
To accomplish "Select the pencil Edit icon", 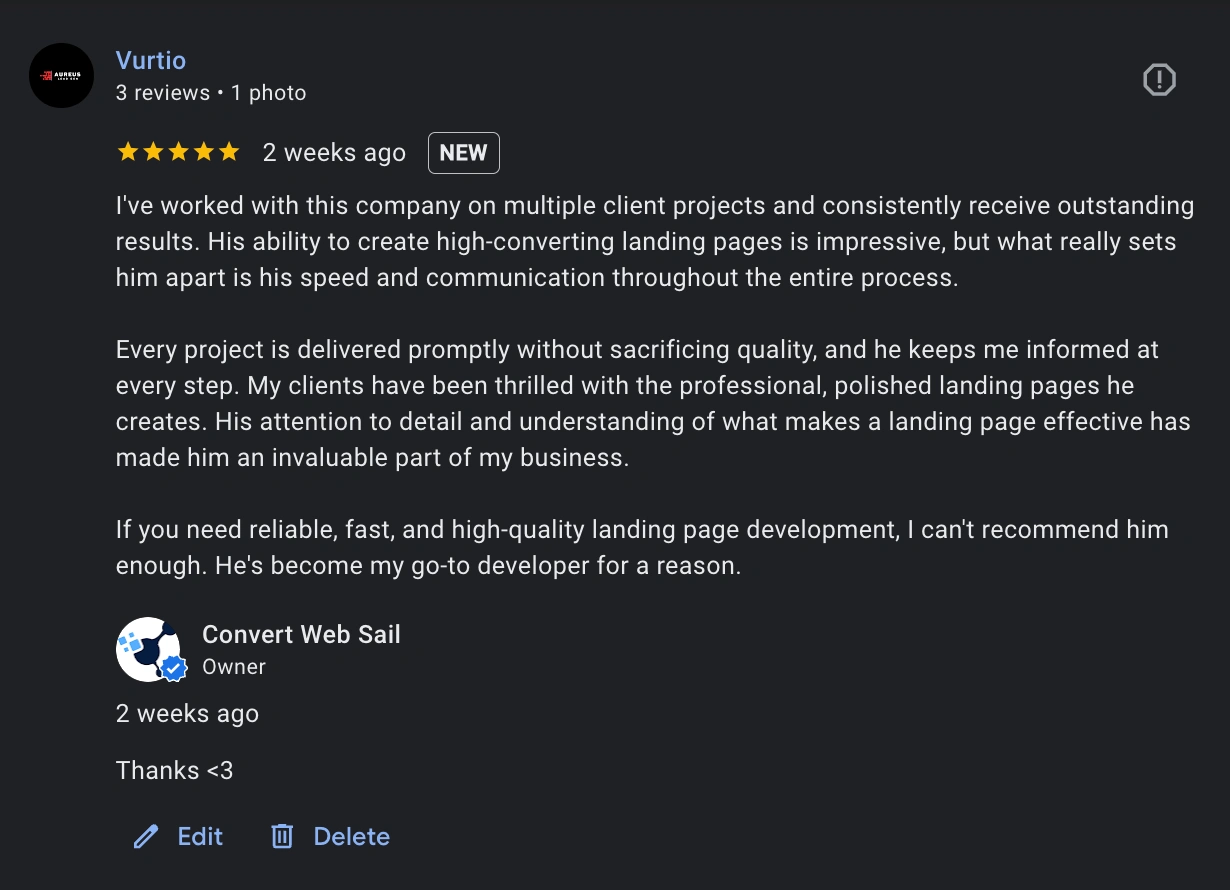I will [x=145, y=836].
